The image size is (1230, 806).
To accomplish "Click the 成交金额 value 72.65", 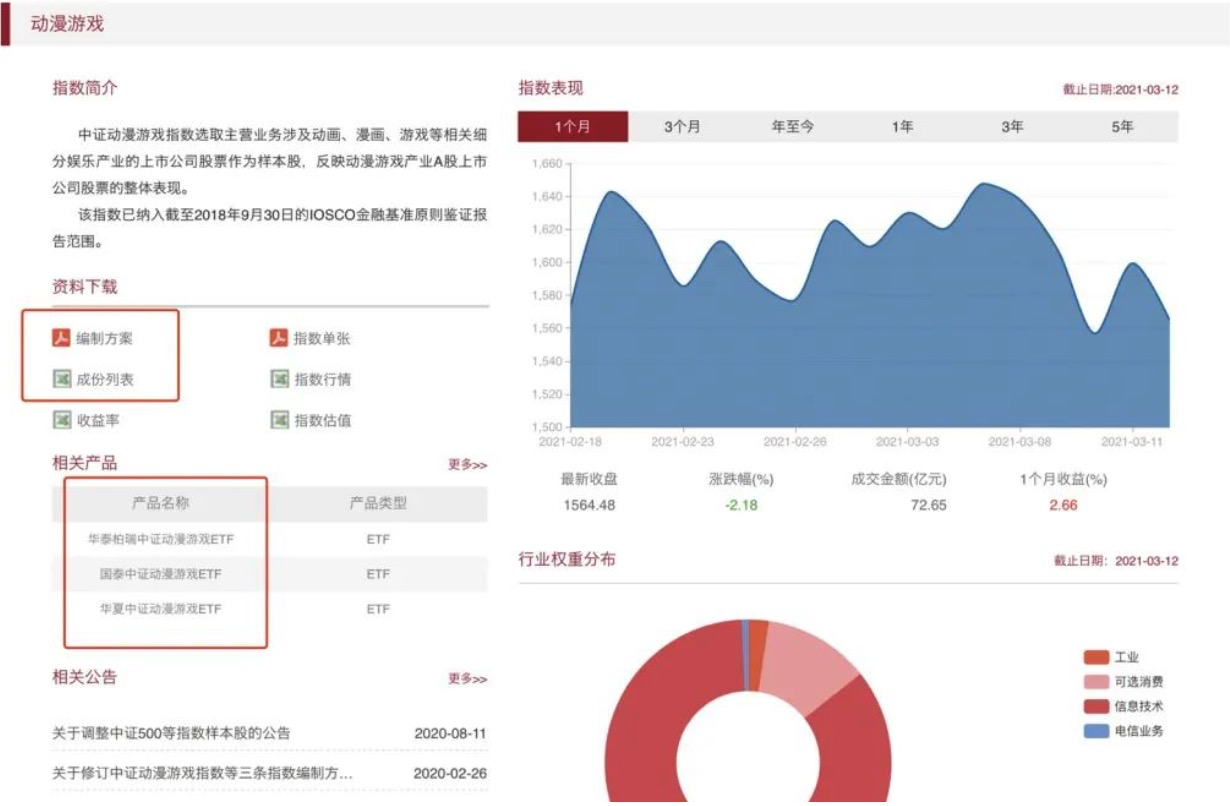I will (x=928, y=505).
